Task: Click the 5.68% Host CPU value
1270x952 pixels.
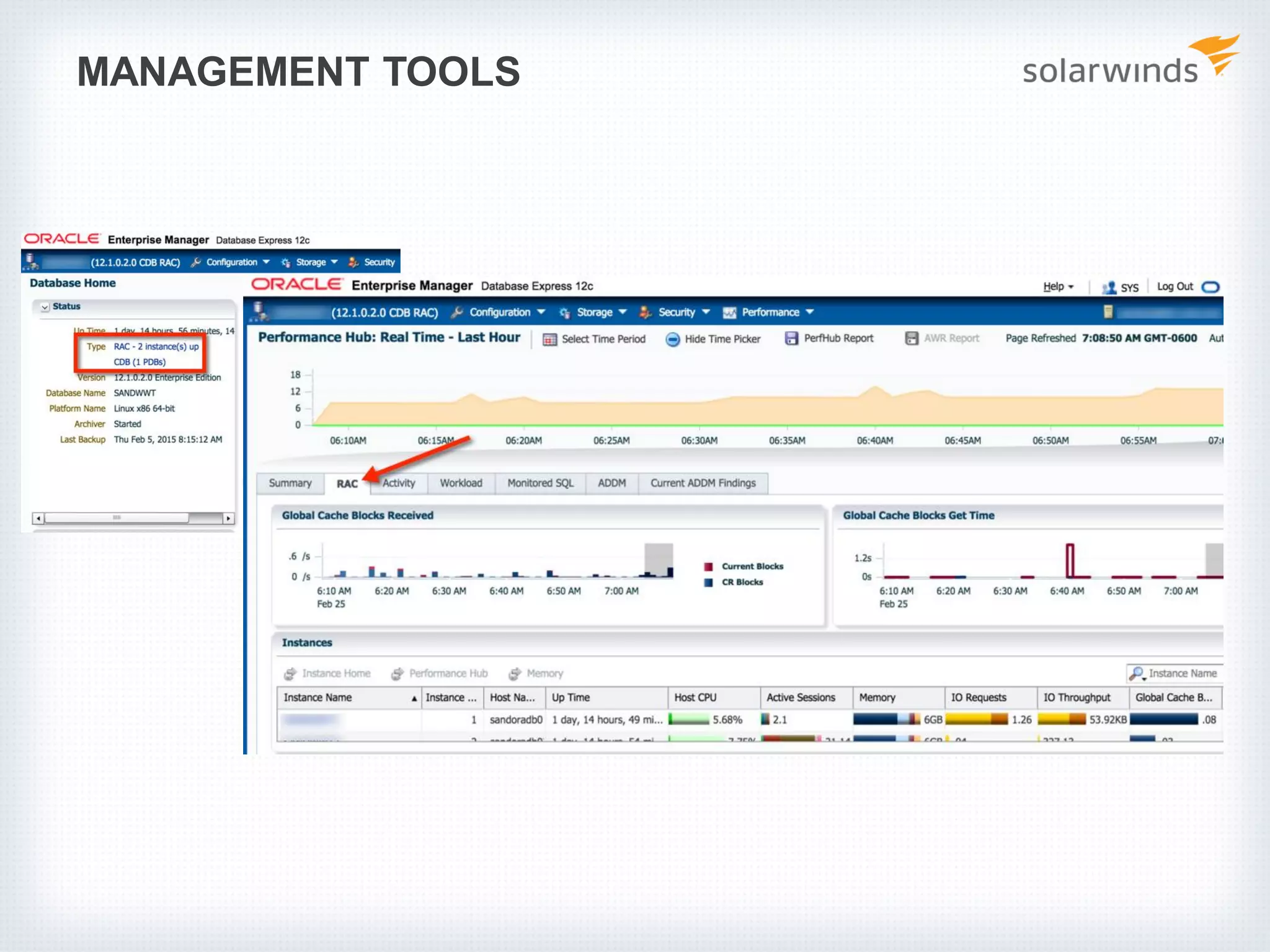Action: pyautogui.click(x=727, y=720)
